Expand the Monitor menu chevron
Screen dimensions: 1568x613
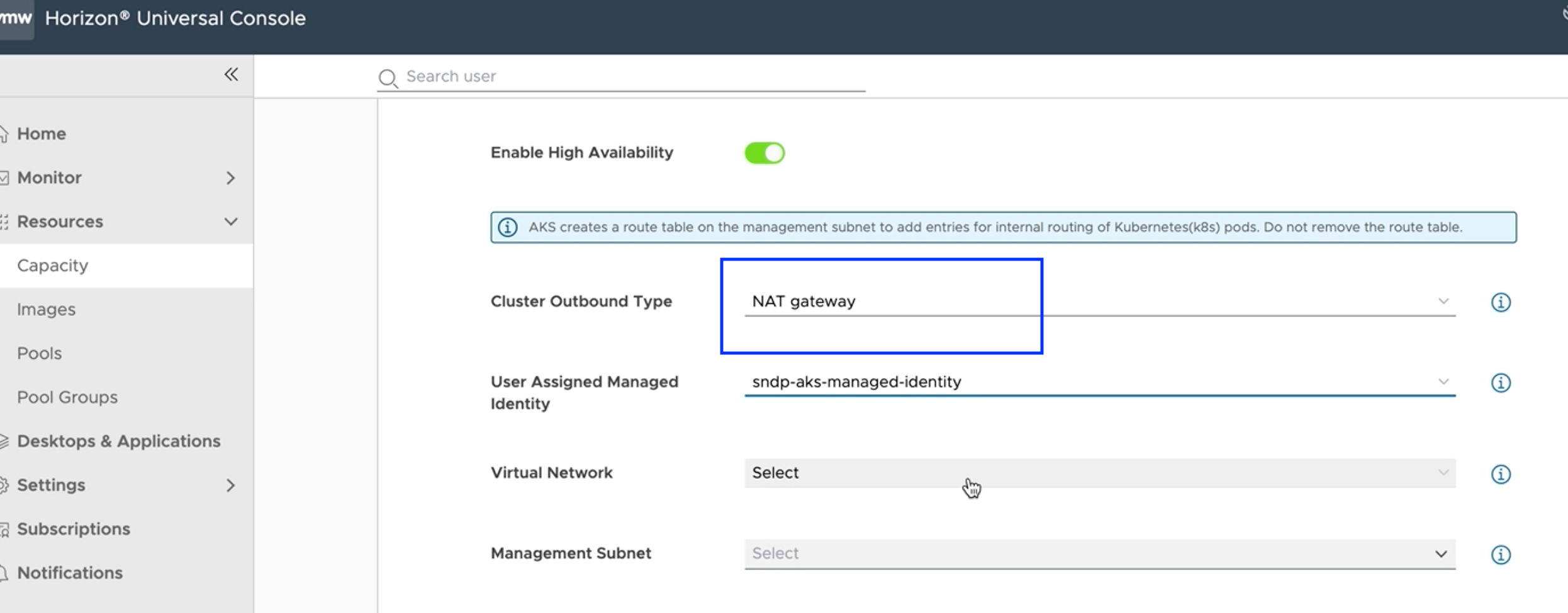pyautogui.click(x=231, y=178)
